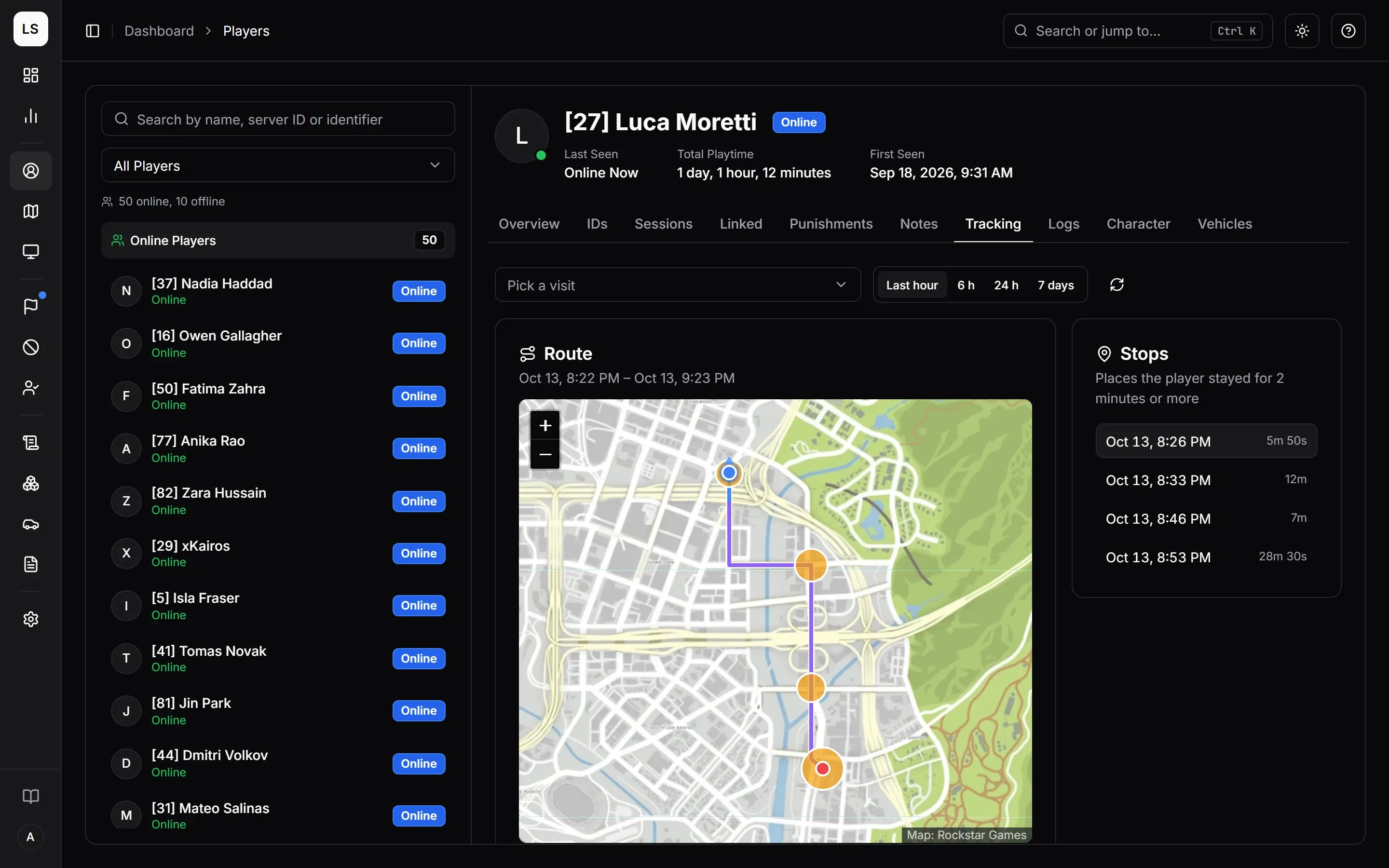Open the monitor icon in sidebar
The height and width of the screenshot is (868, 1389).
click(31, 251)
